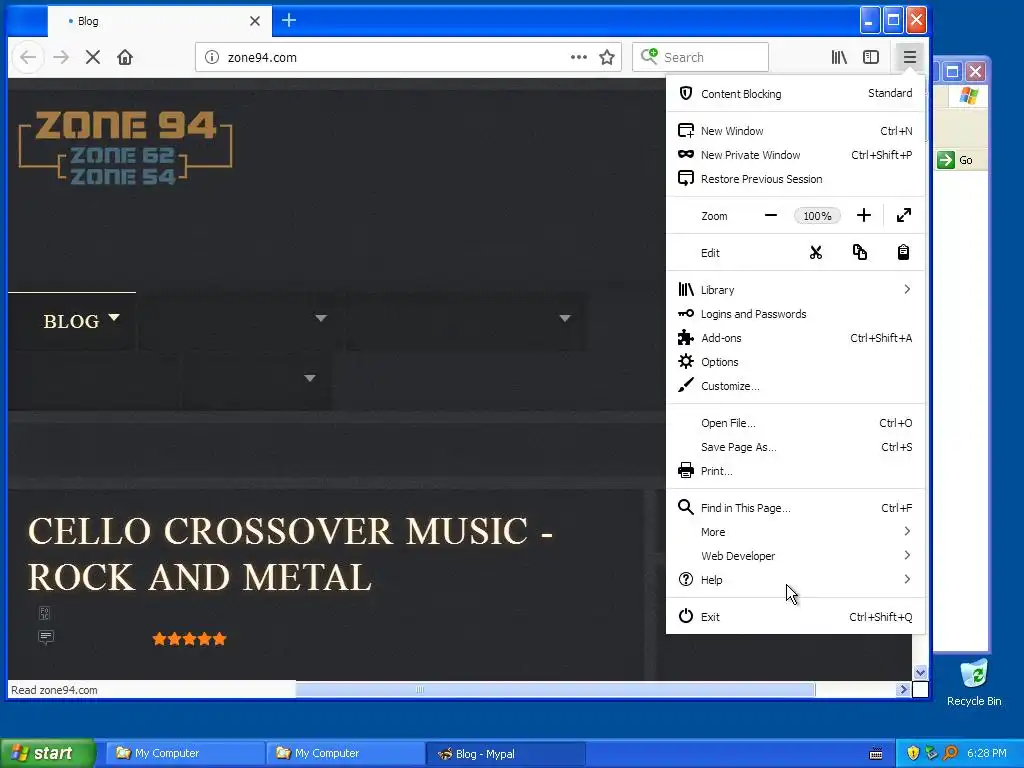This screenshot has height=768, width=1024.
Task: Reset zoom via 100% label
Action: click(817, 216)
